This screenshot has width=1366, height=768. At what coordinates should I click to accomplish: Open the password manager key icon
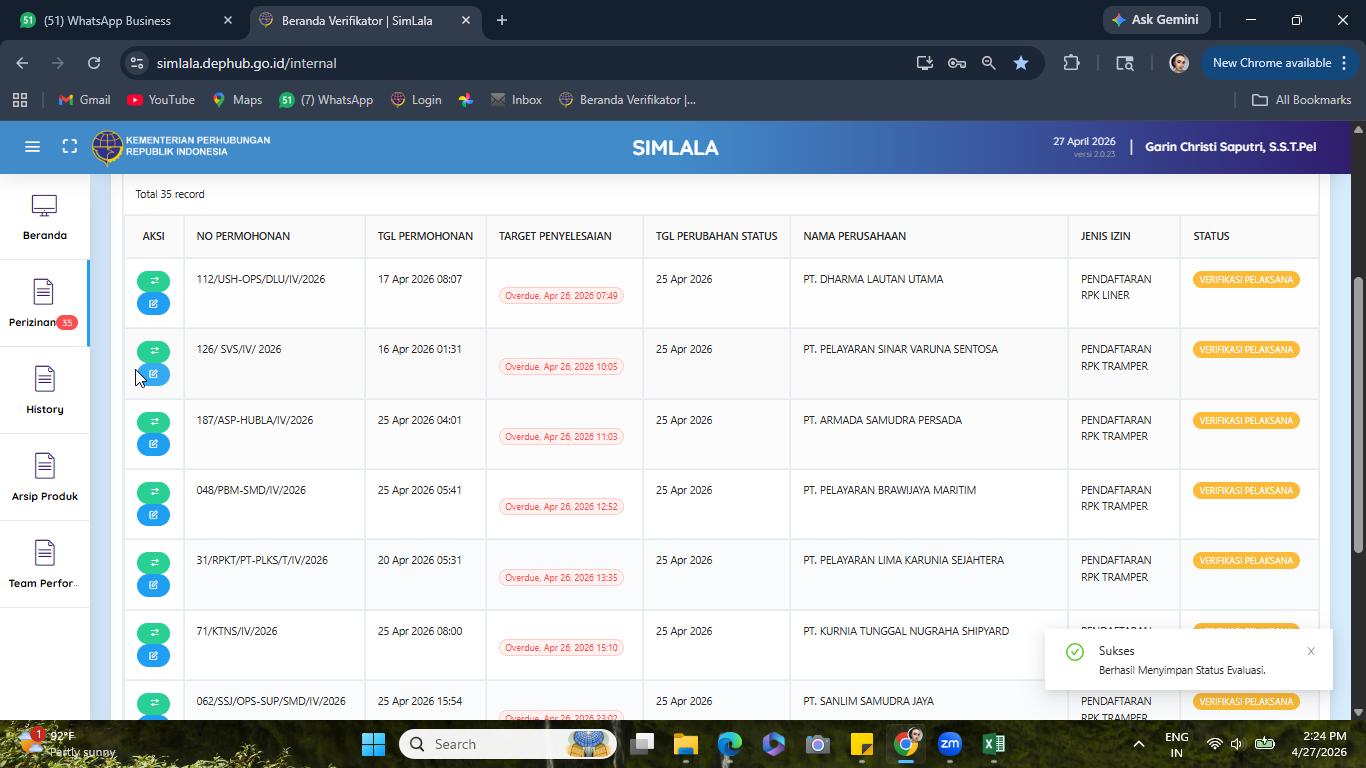957,63
